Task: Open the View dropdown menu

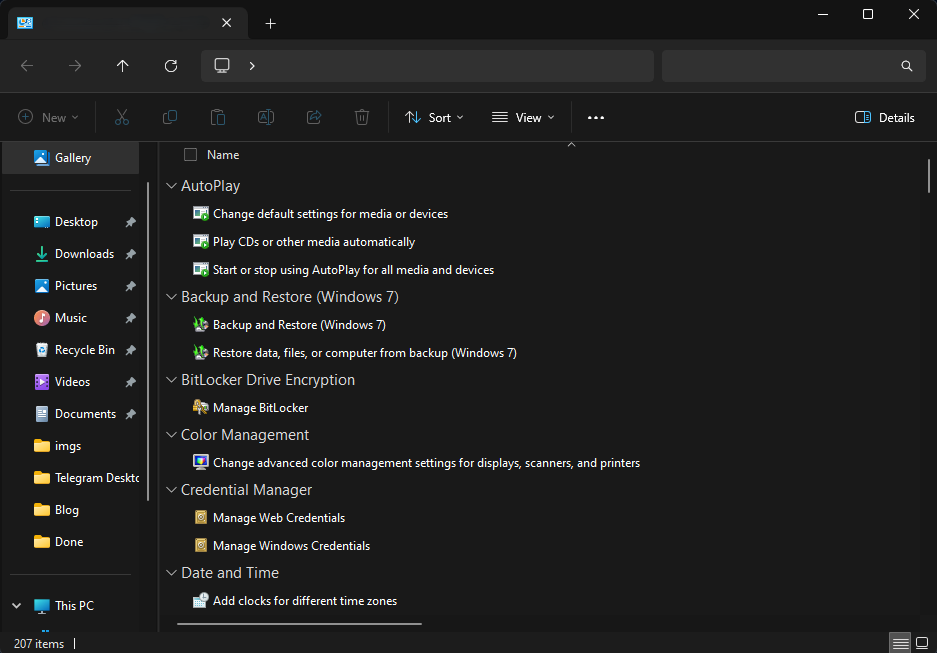Action: click(x=523, y=118)
